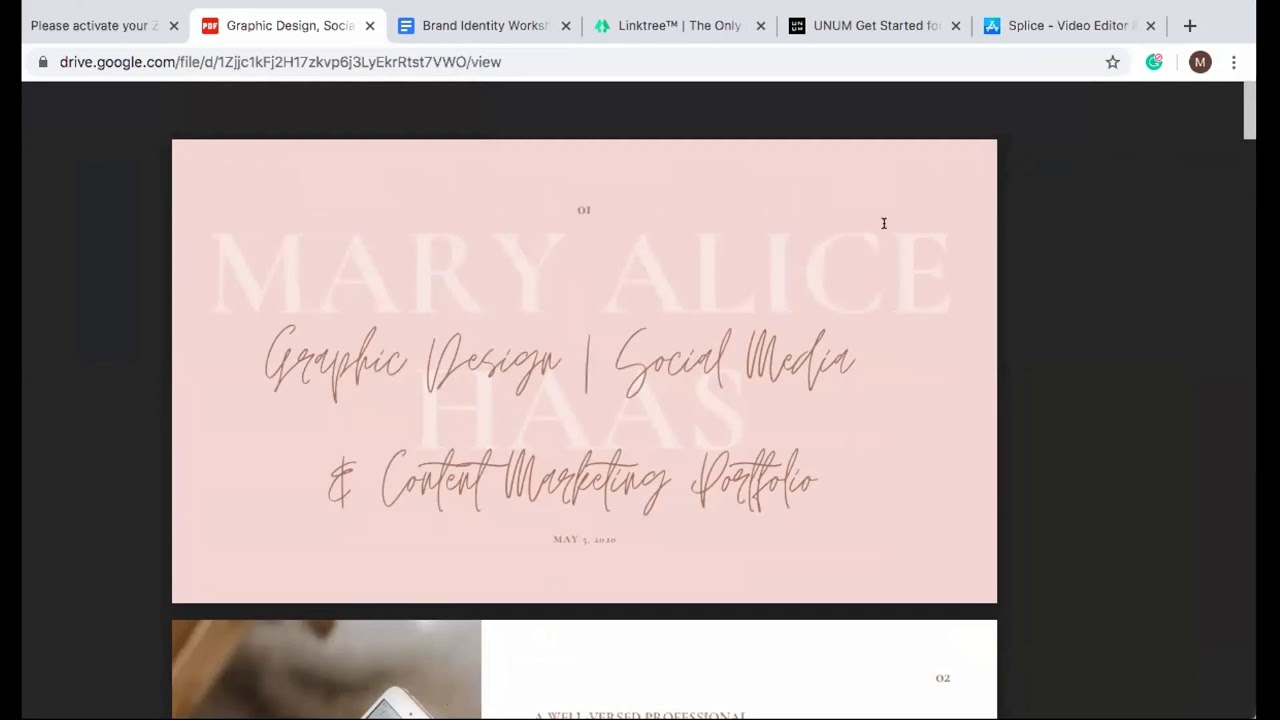
Task: Close the Splice Video Editor tab
Action: [1151, 26]
